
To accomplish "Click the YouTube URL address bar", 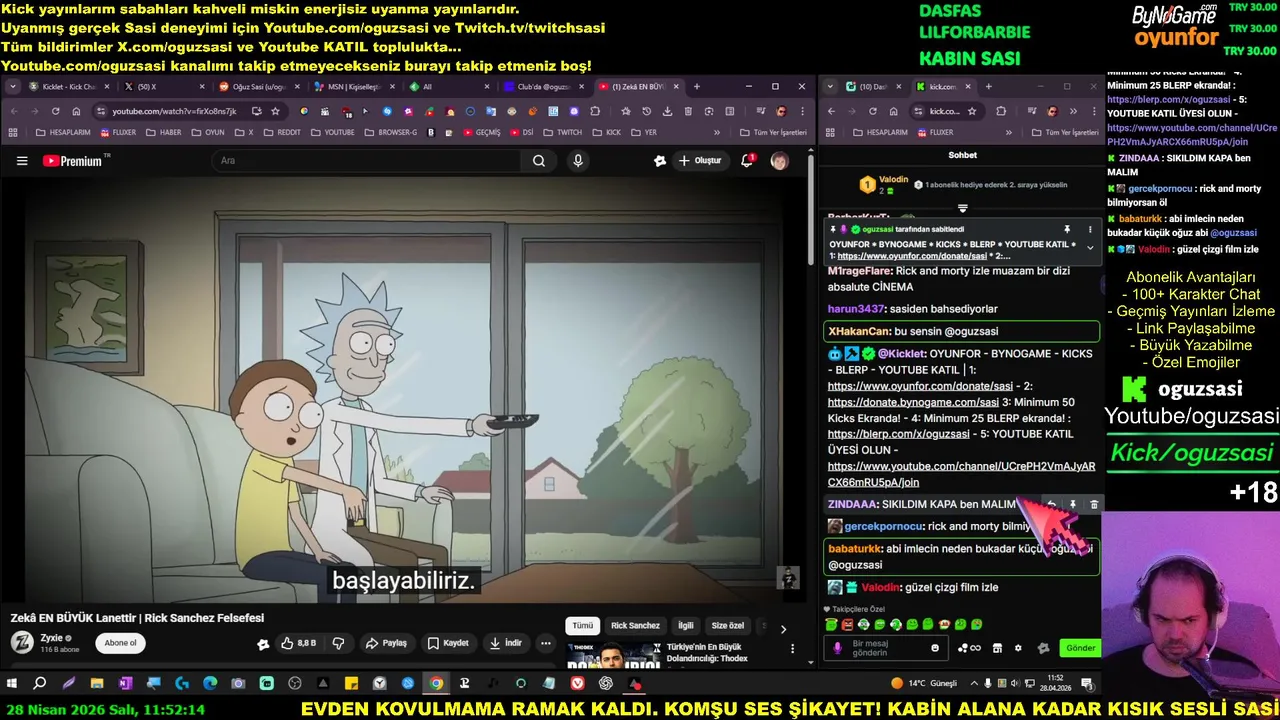I will pos(175,111).
